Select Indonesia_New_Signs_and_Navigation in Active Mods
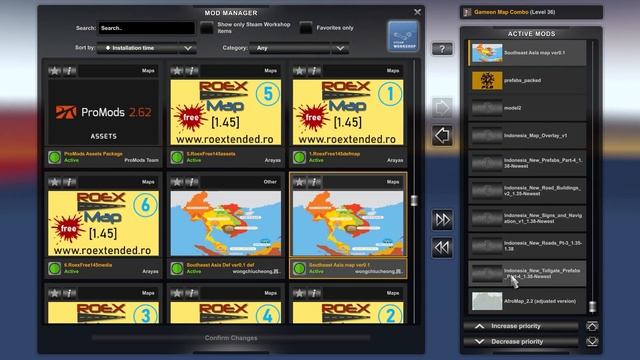 tap(527, 218)
